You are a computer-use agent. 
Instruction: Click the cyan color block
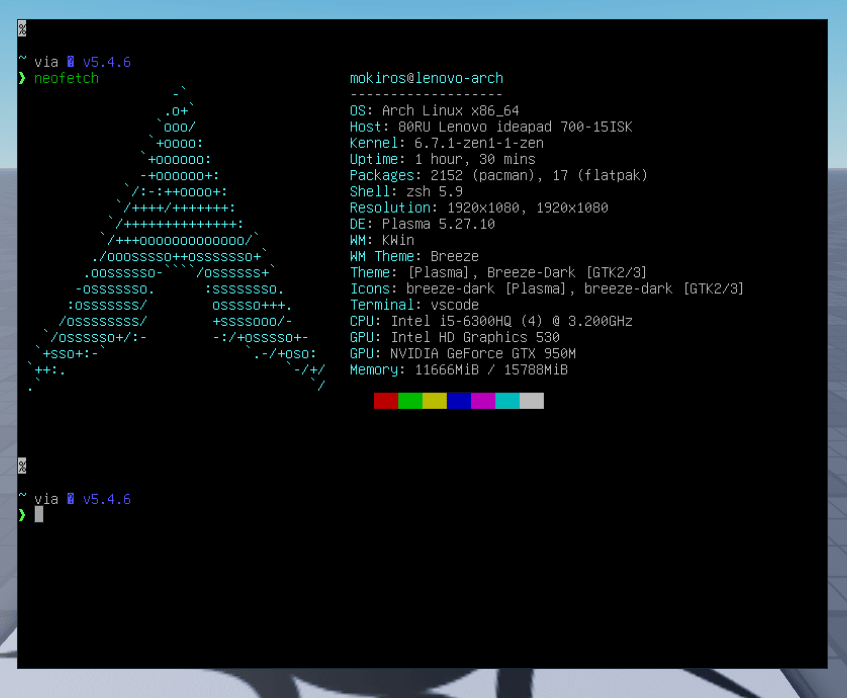(507, 401)
